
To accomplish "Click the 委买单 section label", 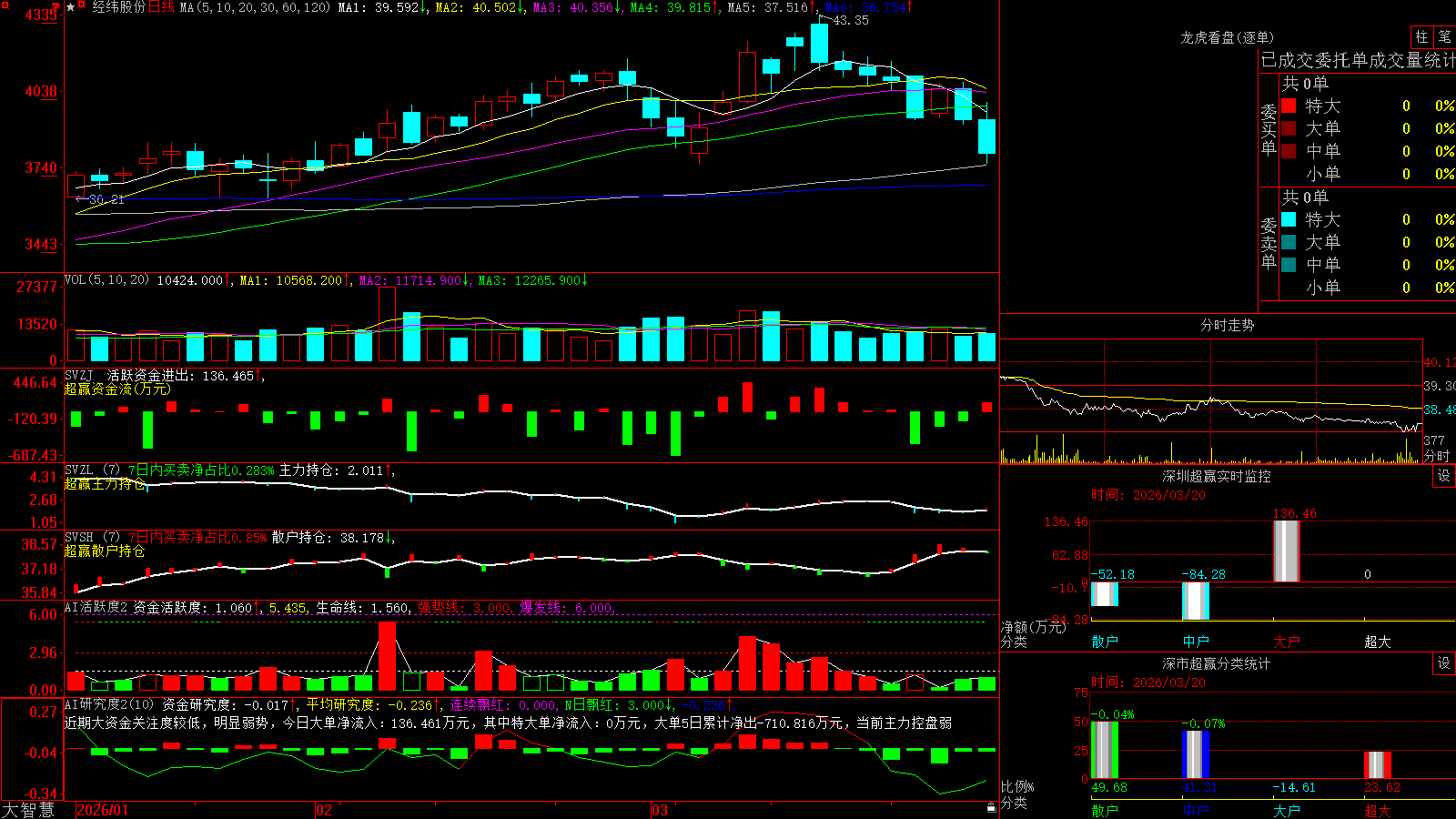I will coord(1269,129).
